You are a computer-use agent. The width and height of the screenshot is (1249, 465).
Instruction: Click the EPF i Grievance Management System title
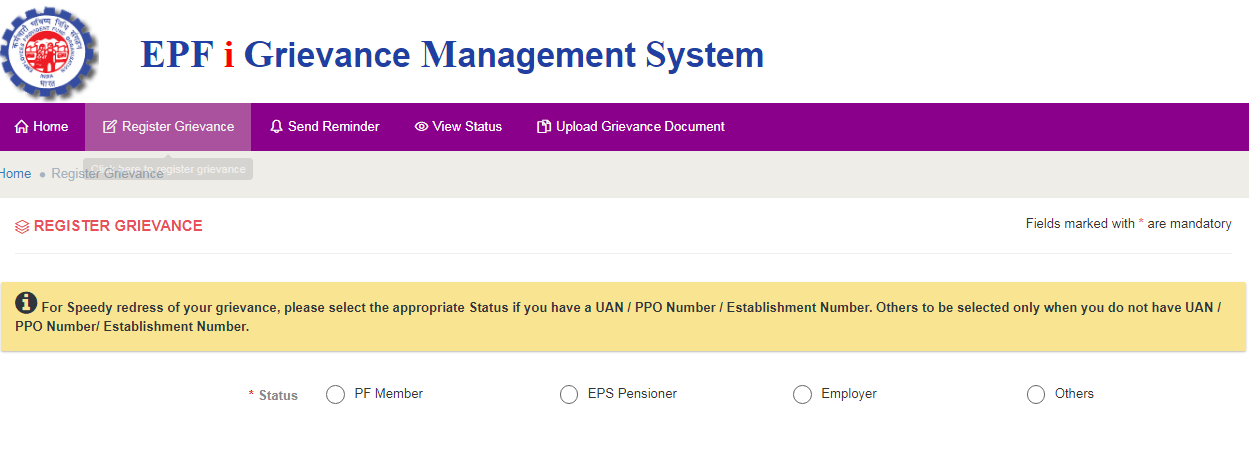point(452,54)
